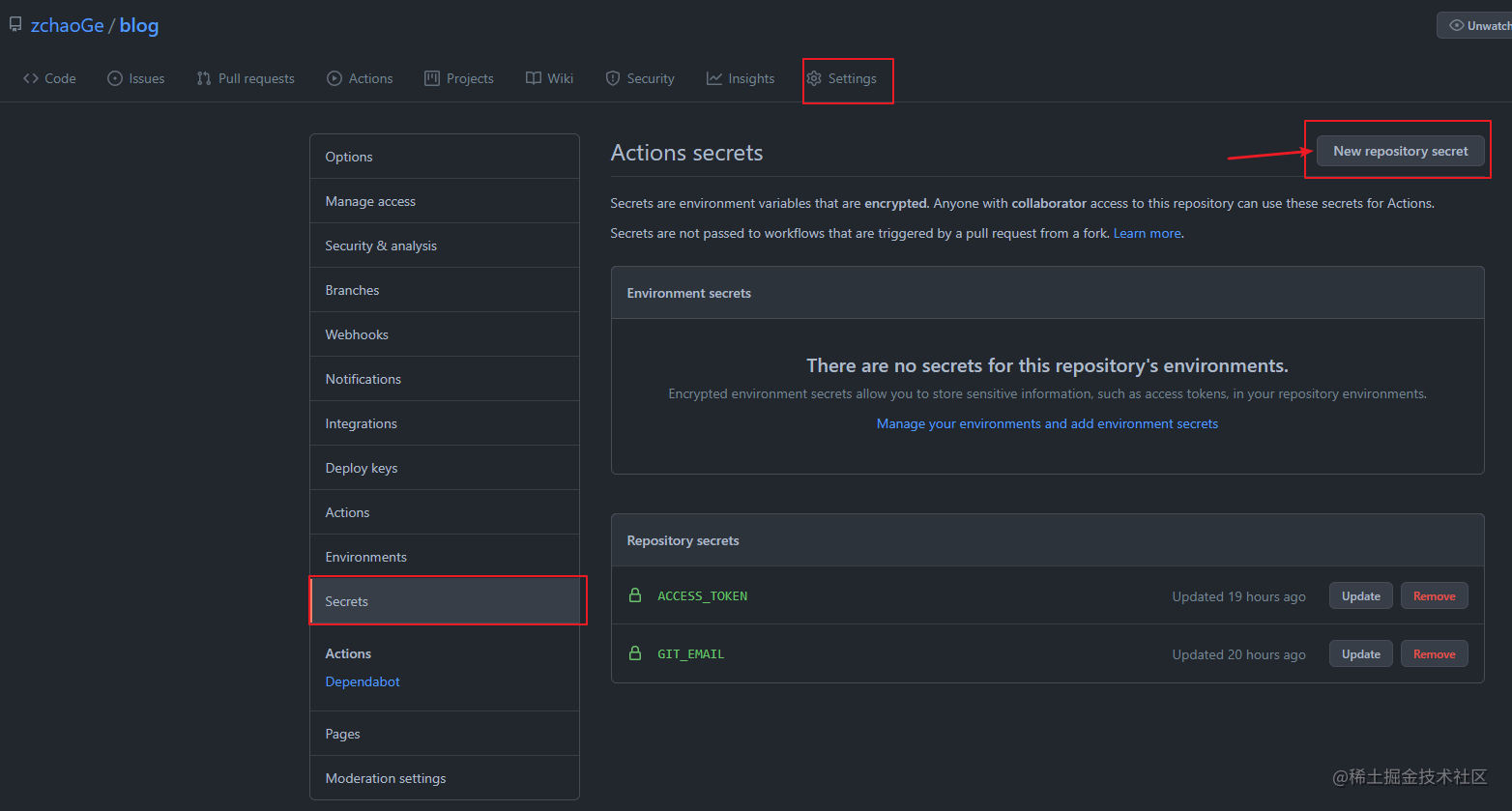Switch to the Actions tab in top navigation
The image size is (1512, 811).
360,78
